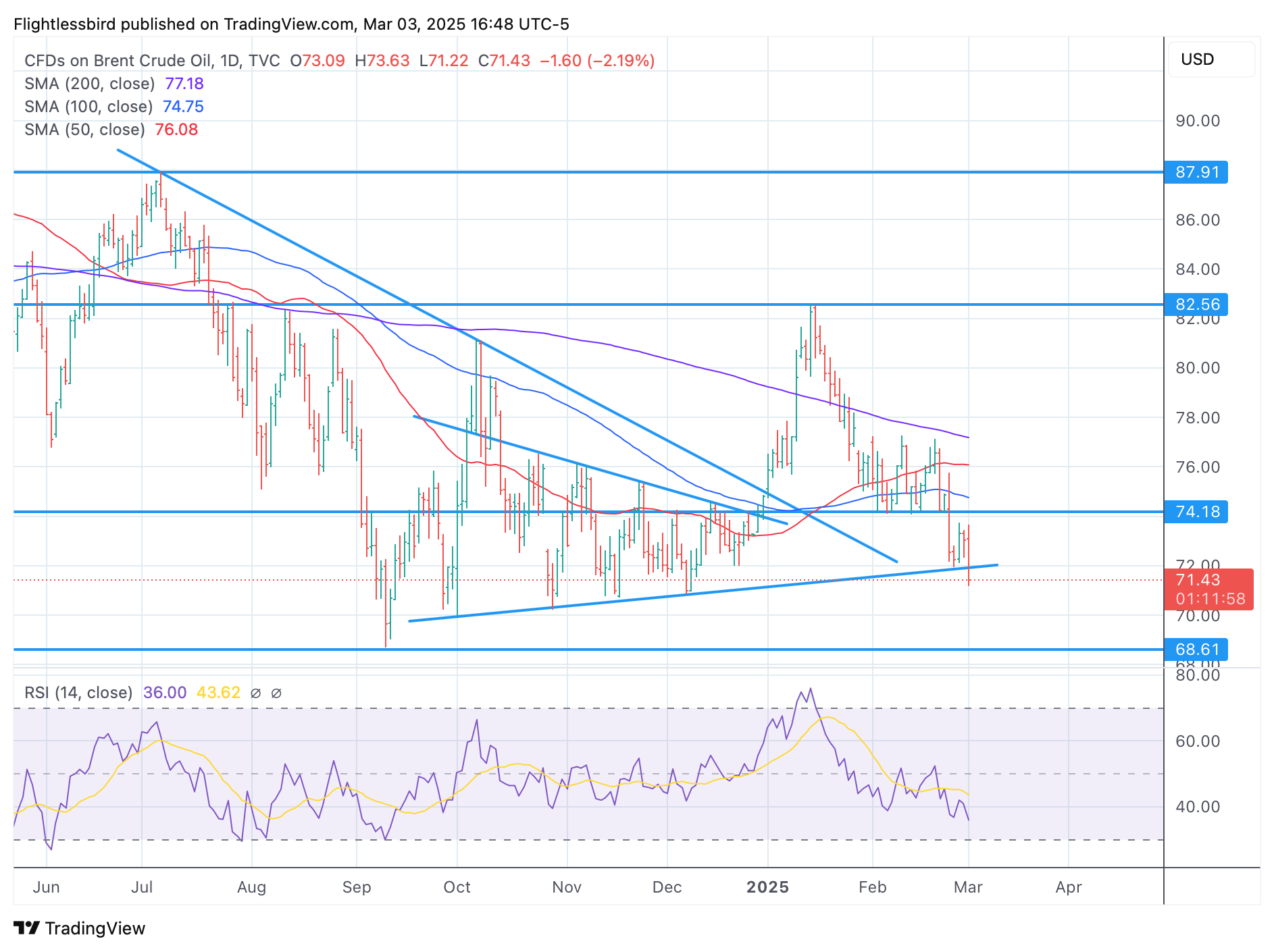Click the SMA (200, close) legend label
The height and width of the screenshot is (952, 1274).
(90, 84)
